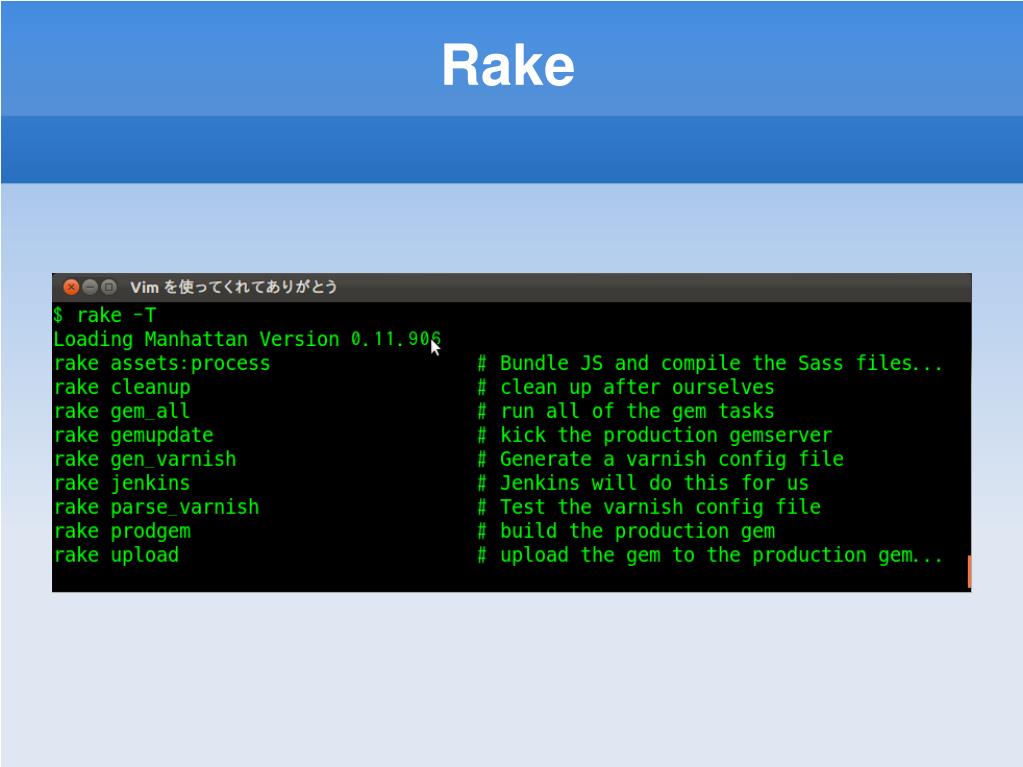The height and width of the screenshot is (767, 1023).
Task: Select the "rake prodgem" task name
Action: (122, 532)
